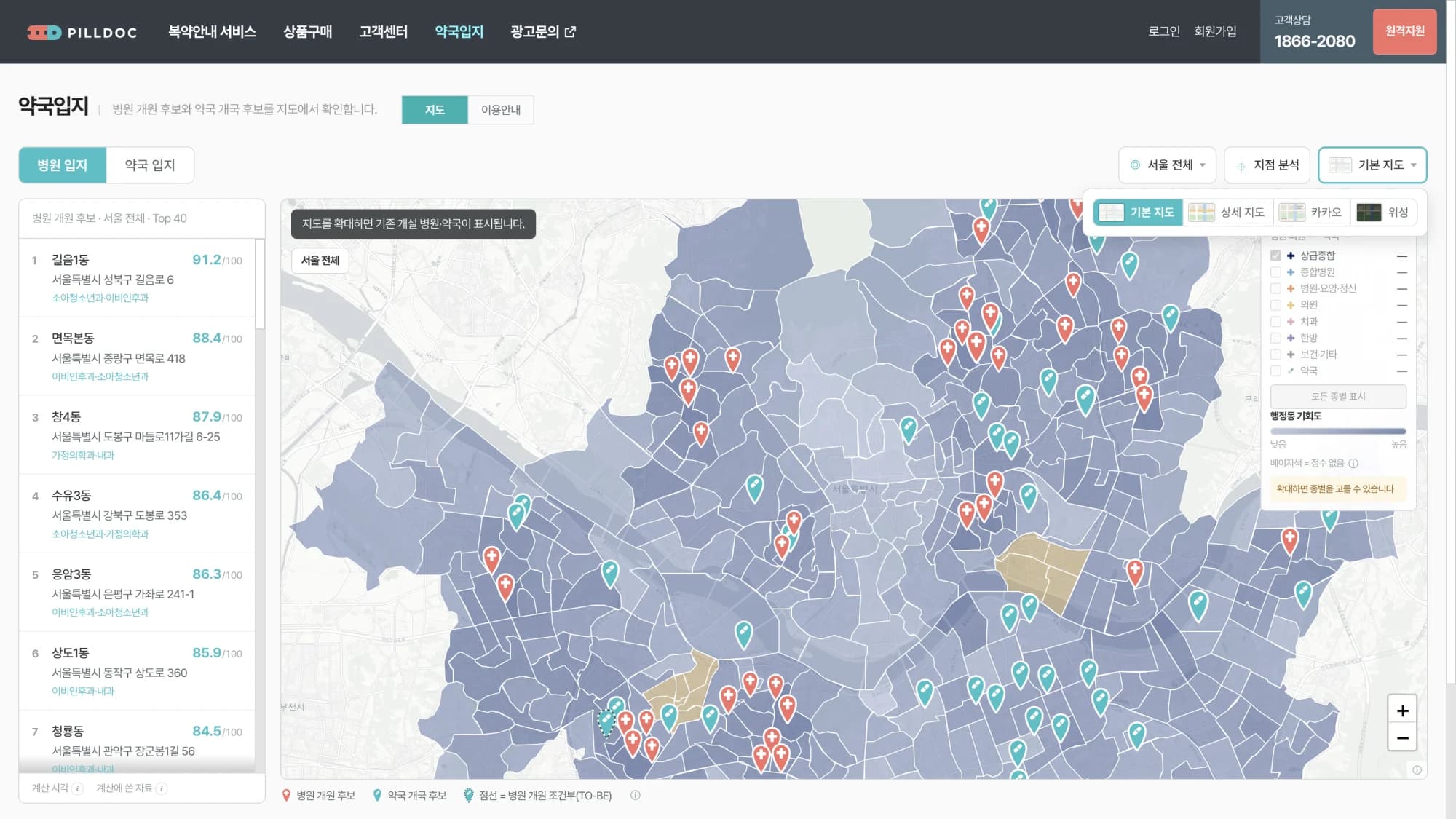Check the 병원·요양·정신 checkbox
1456x819 pixels.
point(1275,288)
